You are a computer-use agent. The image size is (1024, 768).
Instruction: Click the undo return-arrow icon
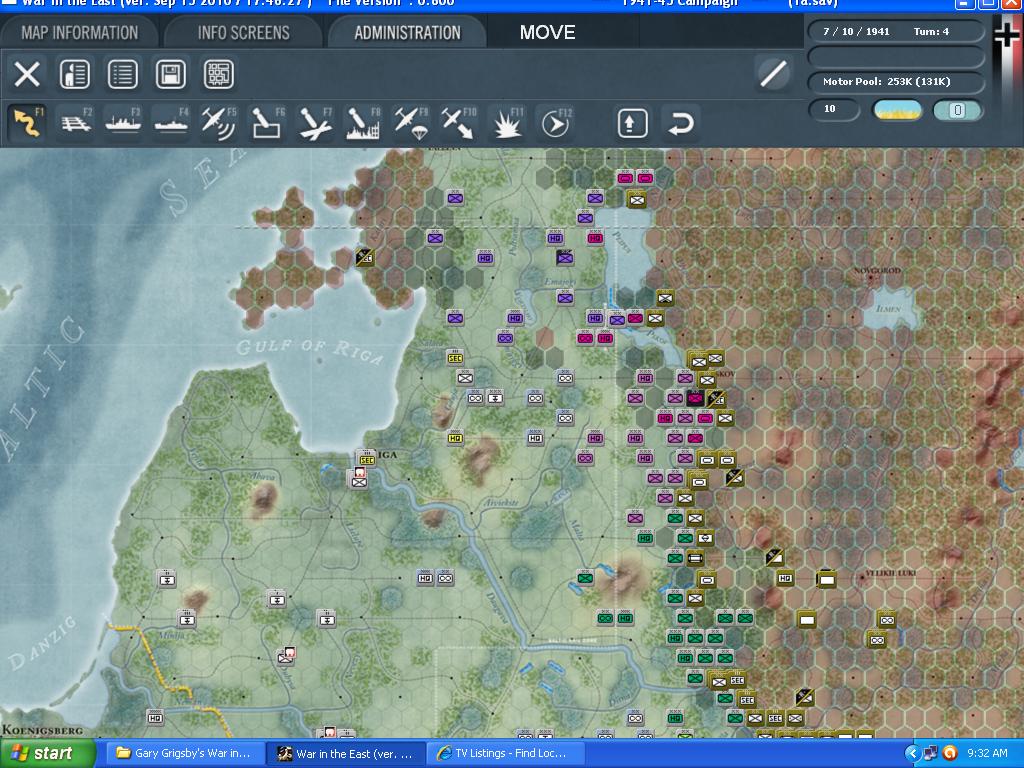point(680,123)
